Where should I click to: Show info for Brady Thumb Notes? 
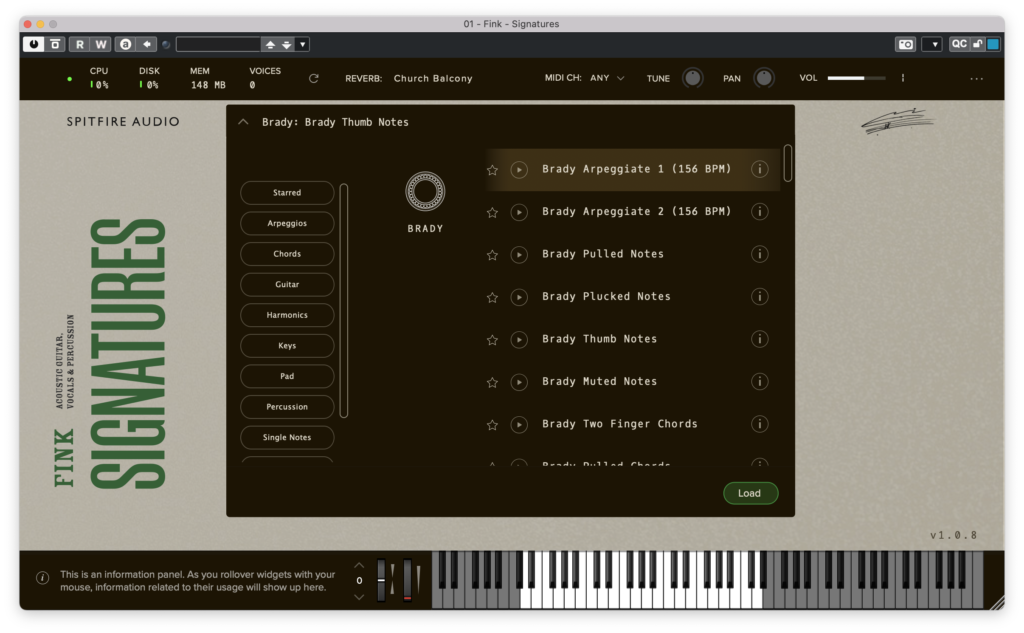[760, 339]
